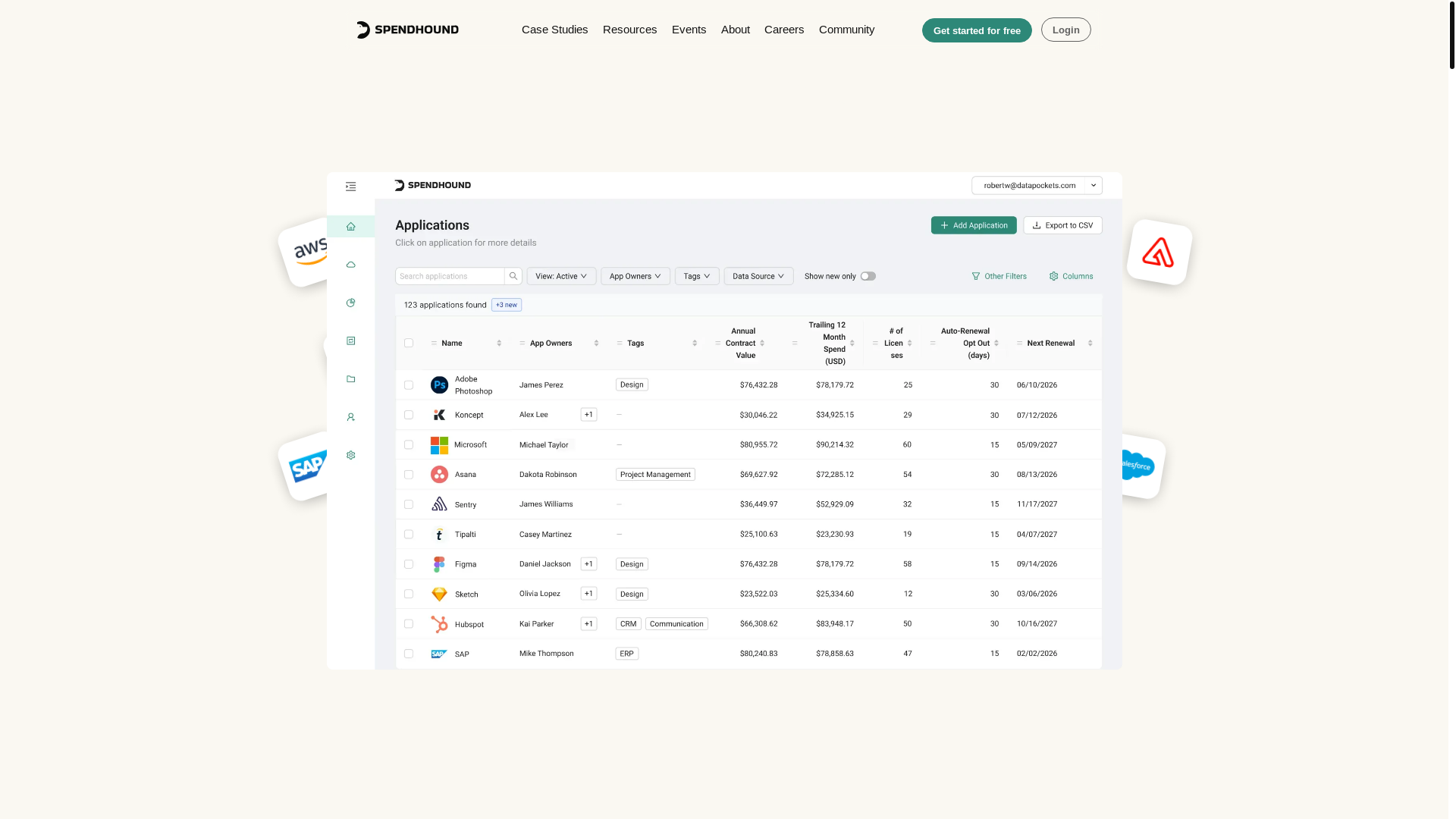The image size is (1456, 819).
Task: Open the folder icon in the sidebar
Action: click(350, 379)
